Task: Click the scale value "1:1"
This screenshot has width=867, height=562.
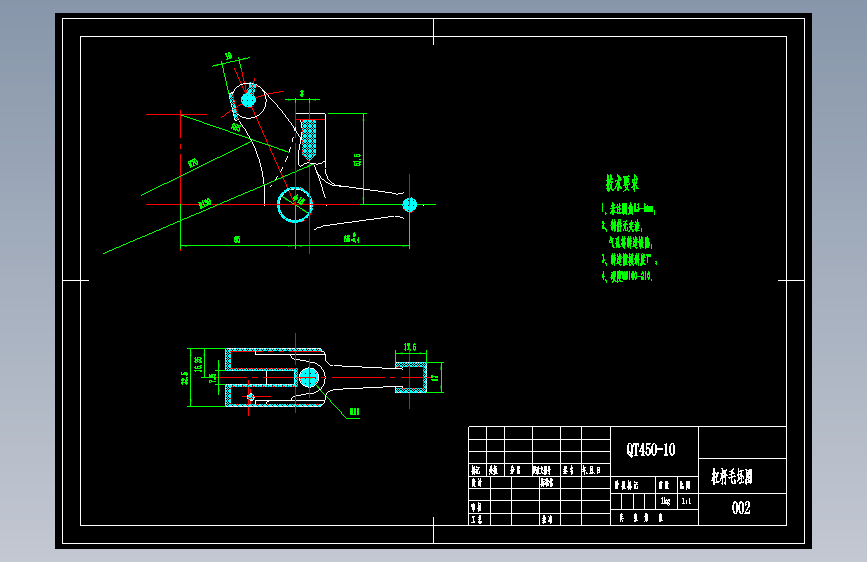Action: point(686,501)
